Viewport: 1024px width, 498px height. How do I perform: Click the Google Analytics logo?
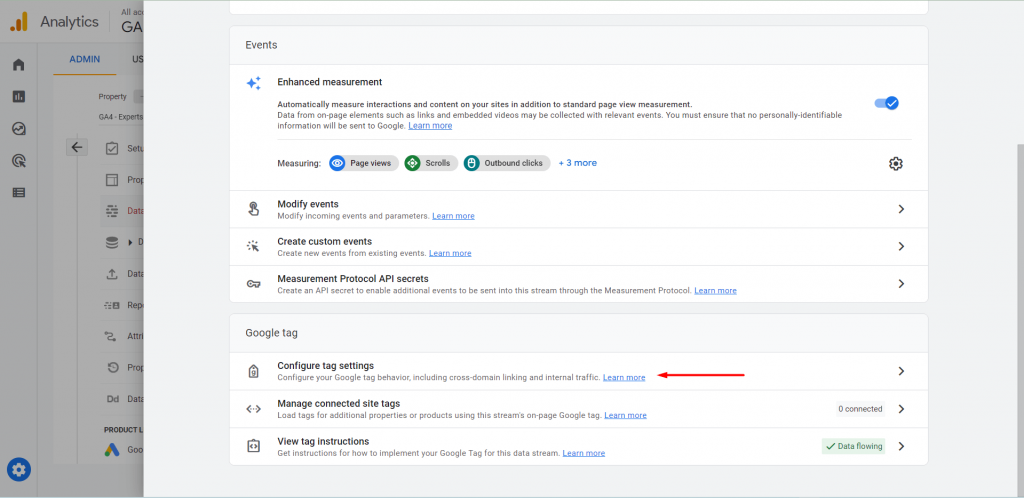19,22
